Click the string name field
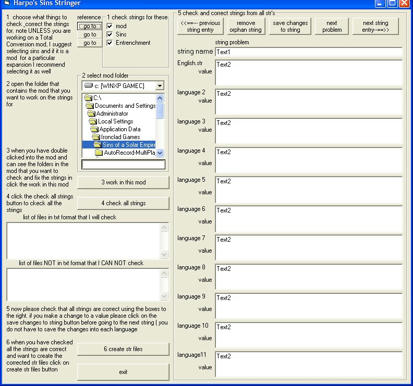 [309, 52]
